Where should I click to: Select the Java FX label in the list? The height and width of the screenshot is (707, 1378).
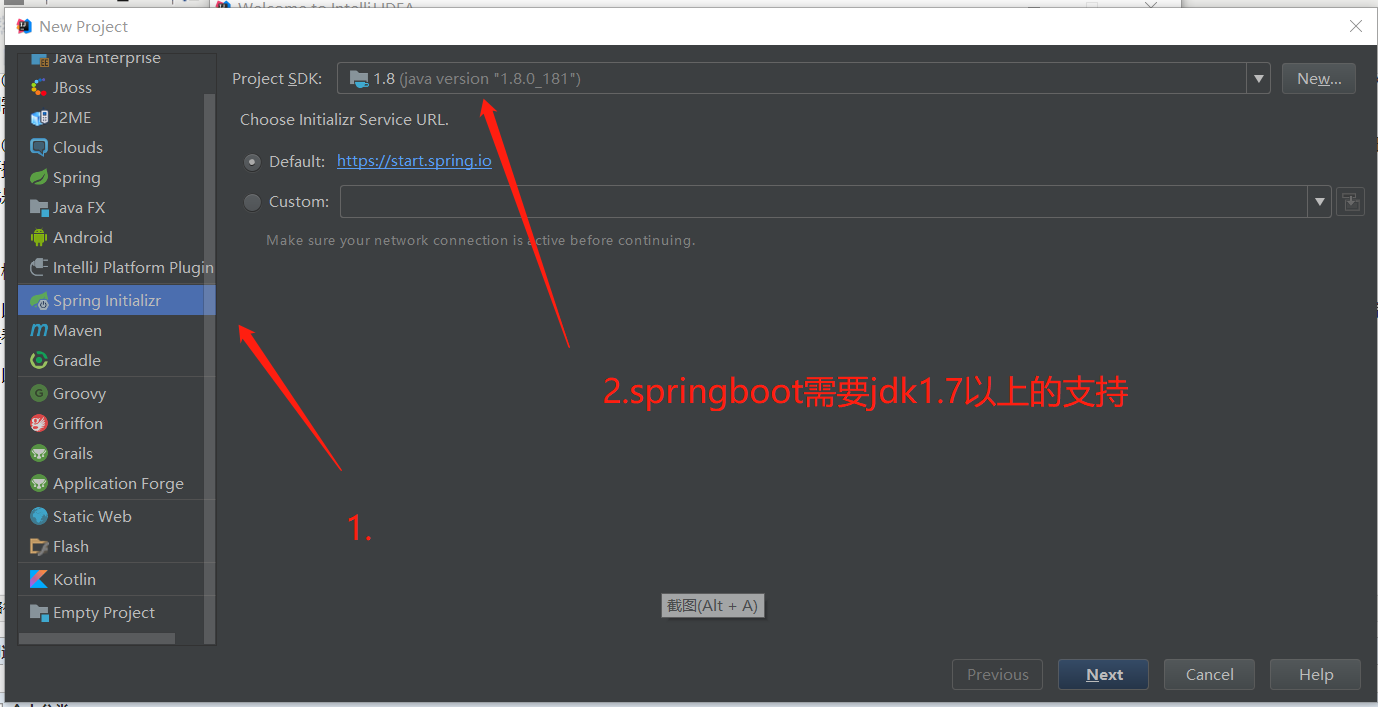(x=79, y=208)
